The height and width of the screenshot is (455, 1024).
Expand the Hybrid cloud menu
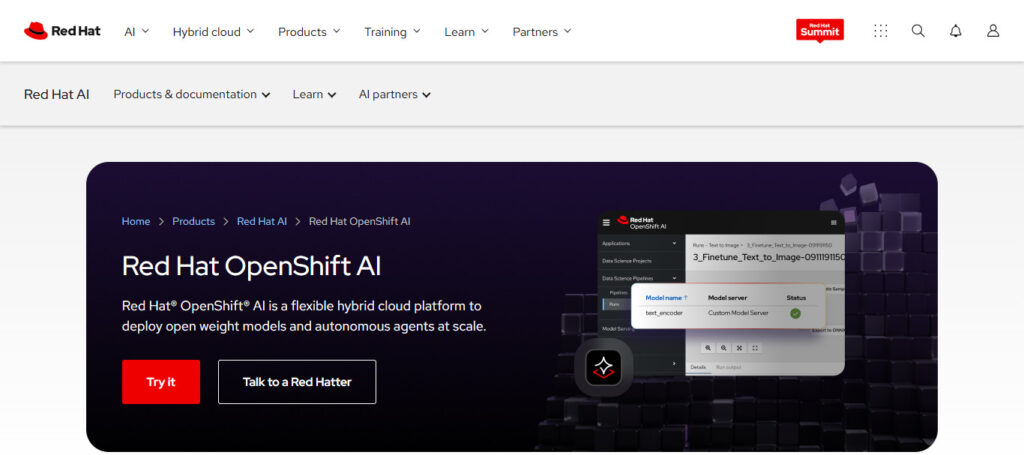click(x=214, y=31)
